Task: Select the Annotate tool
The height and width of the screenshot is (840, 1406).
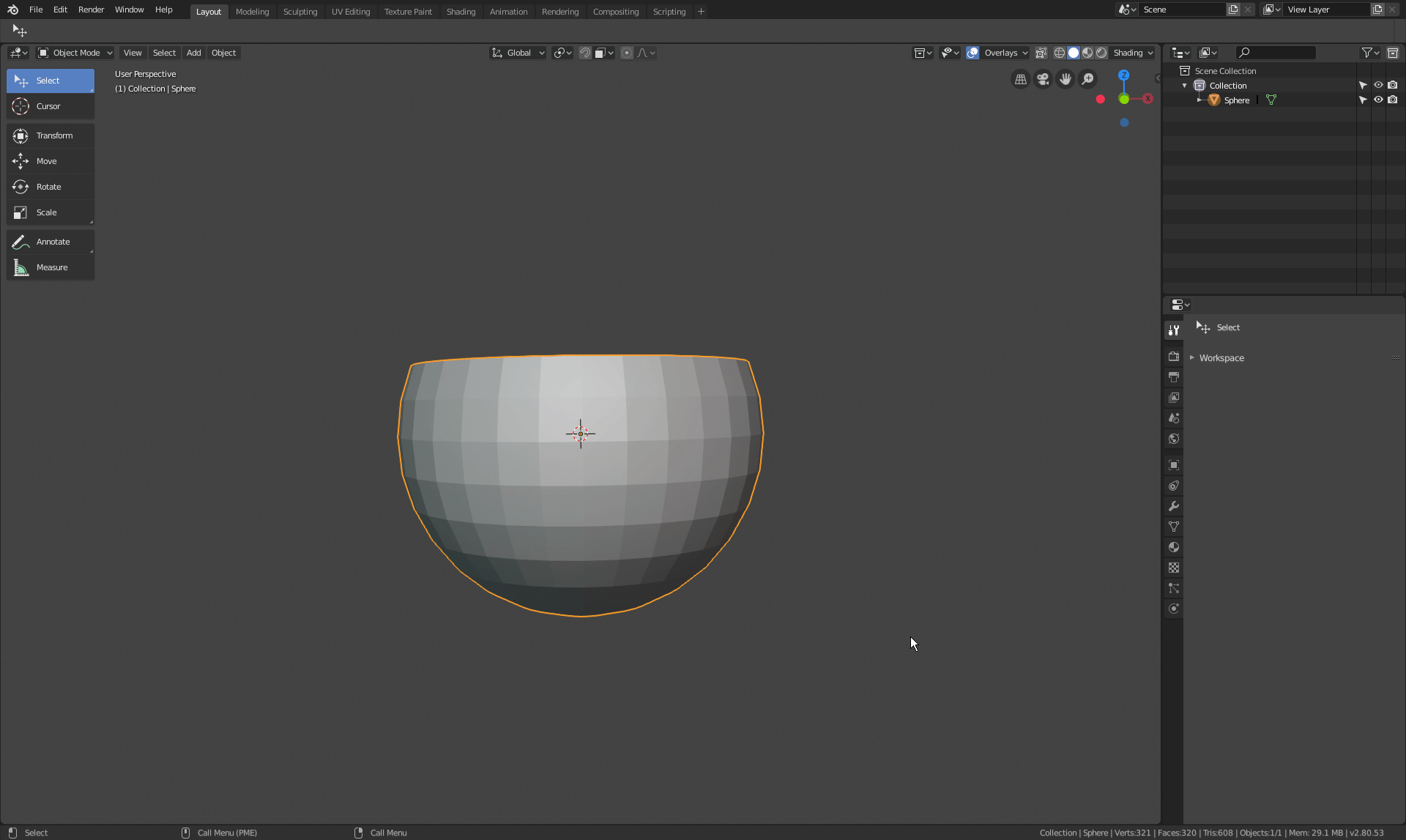Action: click(x=50, y=242)
